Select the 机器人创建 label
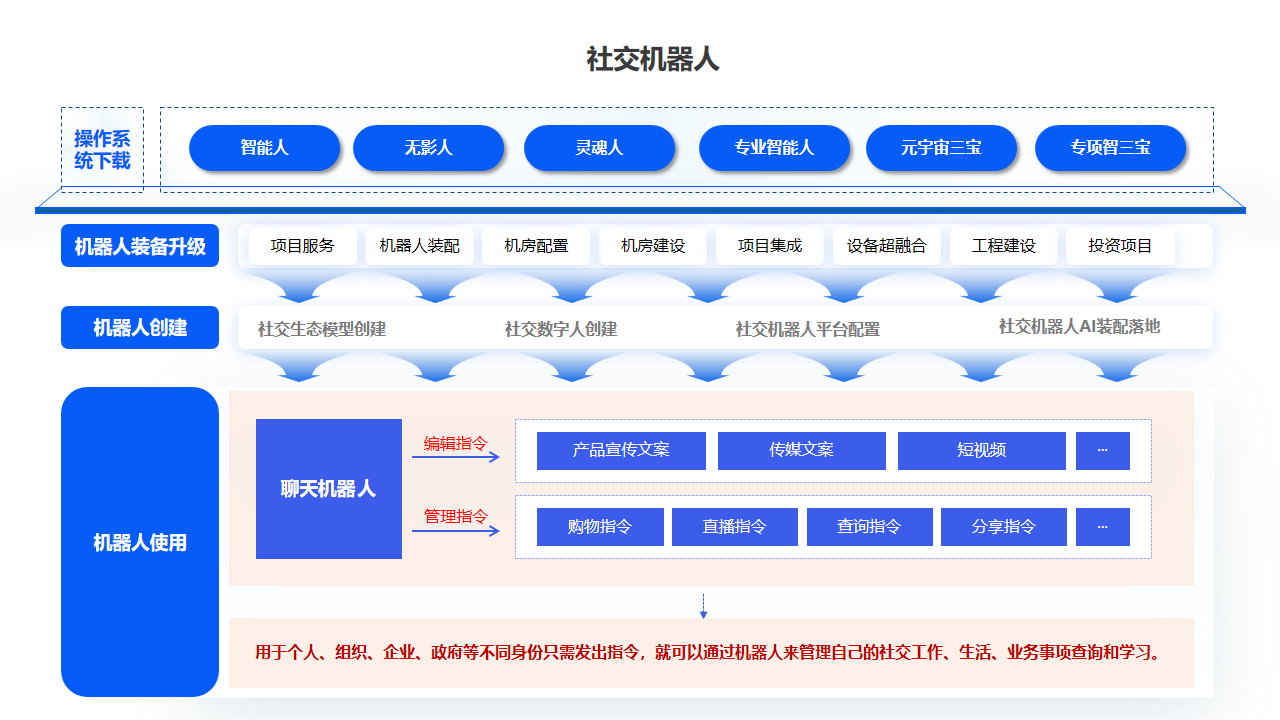Image resolution: width=1280 pixels, height=720 pixels. click(140, 328)
